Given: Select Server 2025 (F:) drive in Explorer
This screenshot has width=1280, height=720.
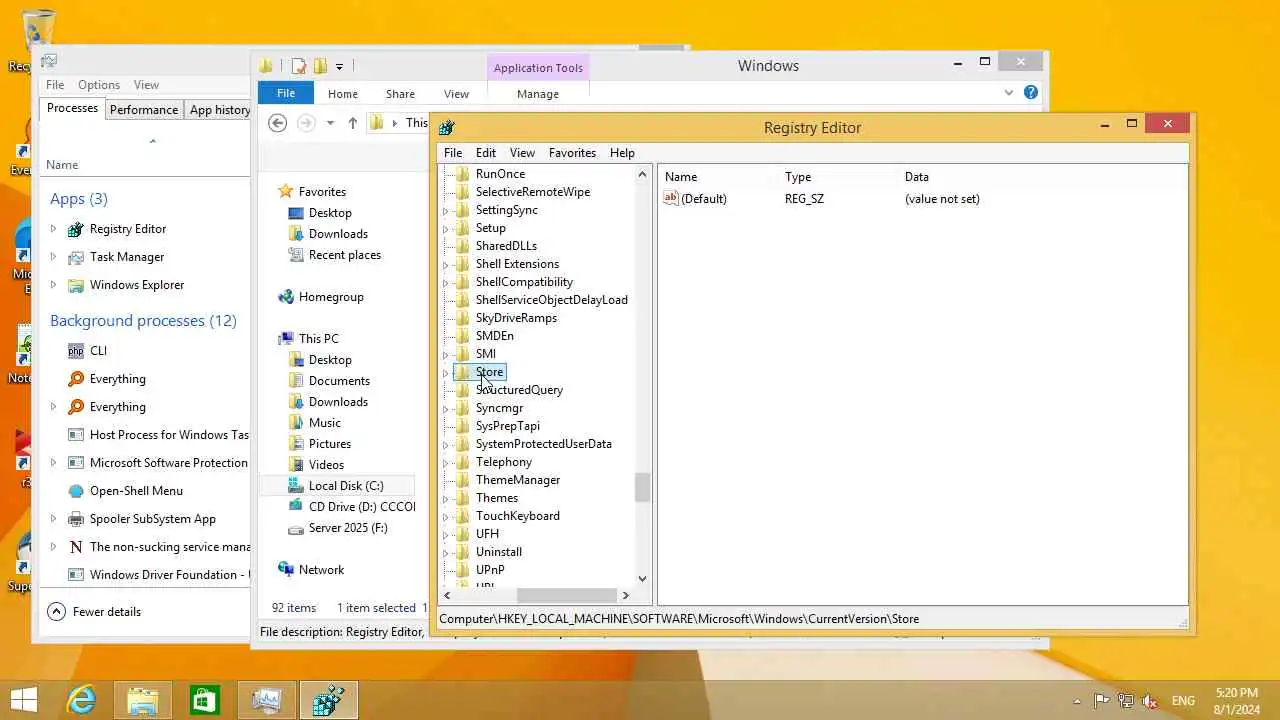Looking at the screenshot, I should (x=348, y=528).
